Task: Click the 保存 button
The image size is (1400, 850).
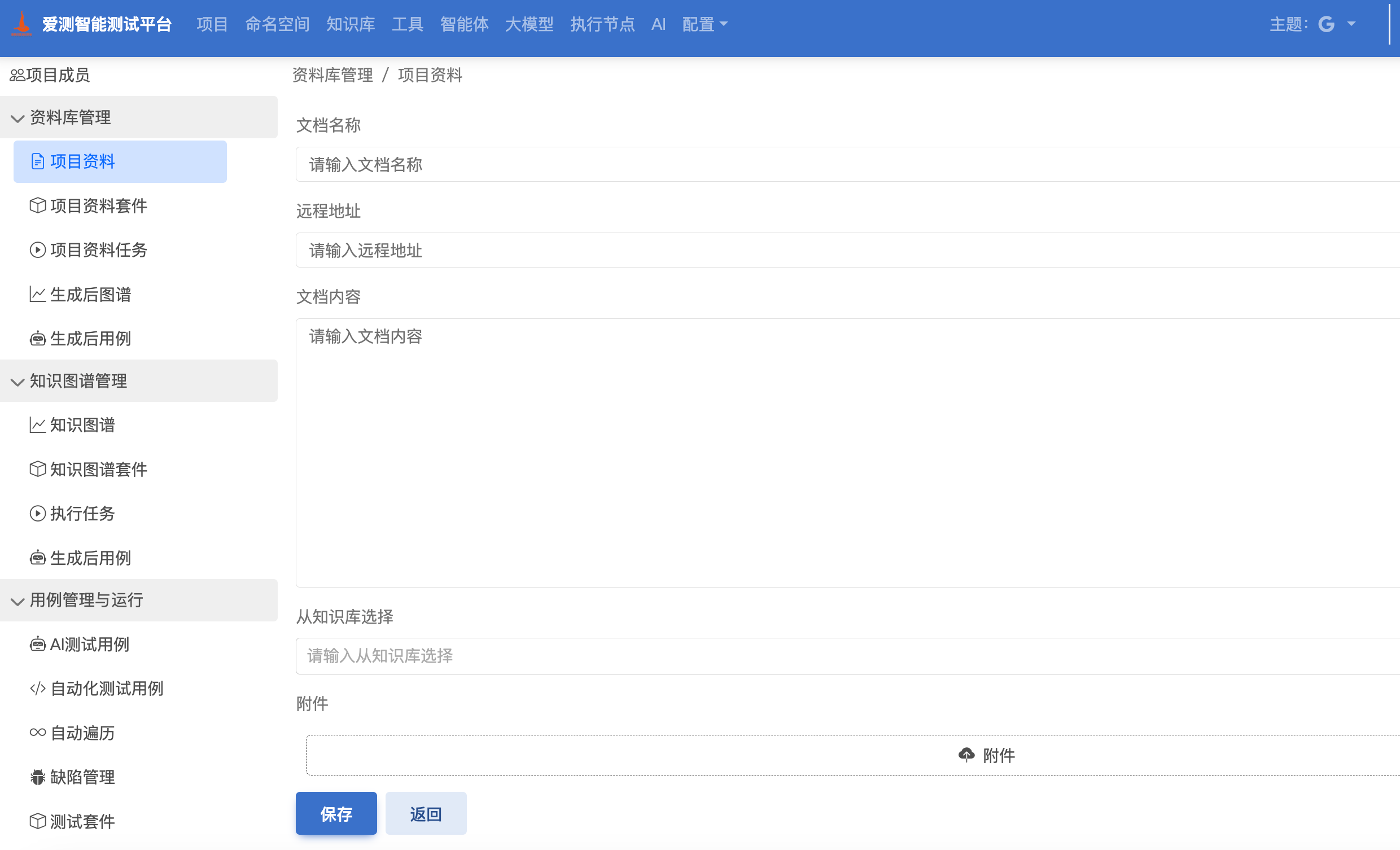Action: point(336,813)
